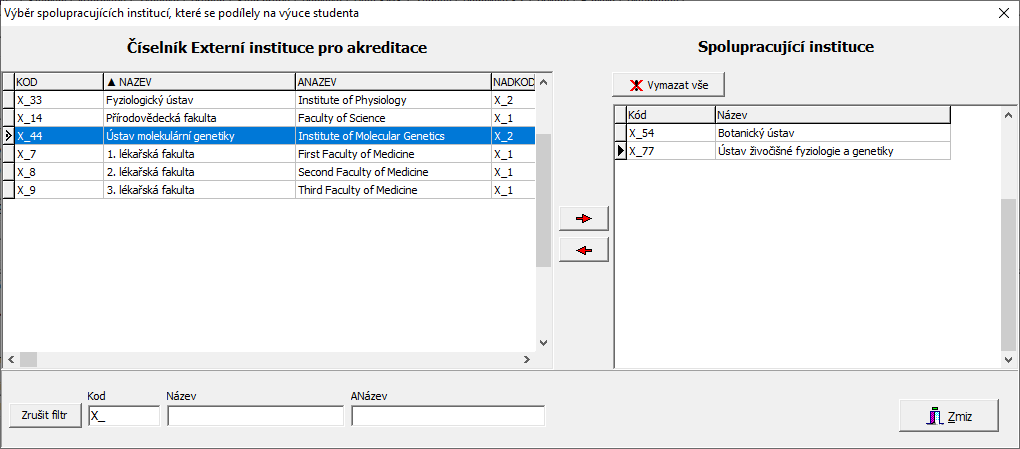The width and height of the screenshot is (1020, 449).
Task: Click the ANAZEV column header
Action: click(x=391, y=81)
